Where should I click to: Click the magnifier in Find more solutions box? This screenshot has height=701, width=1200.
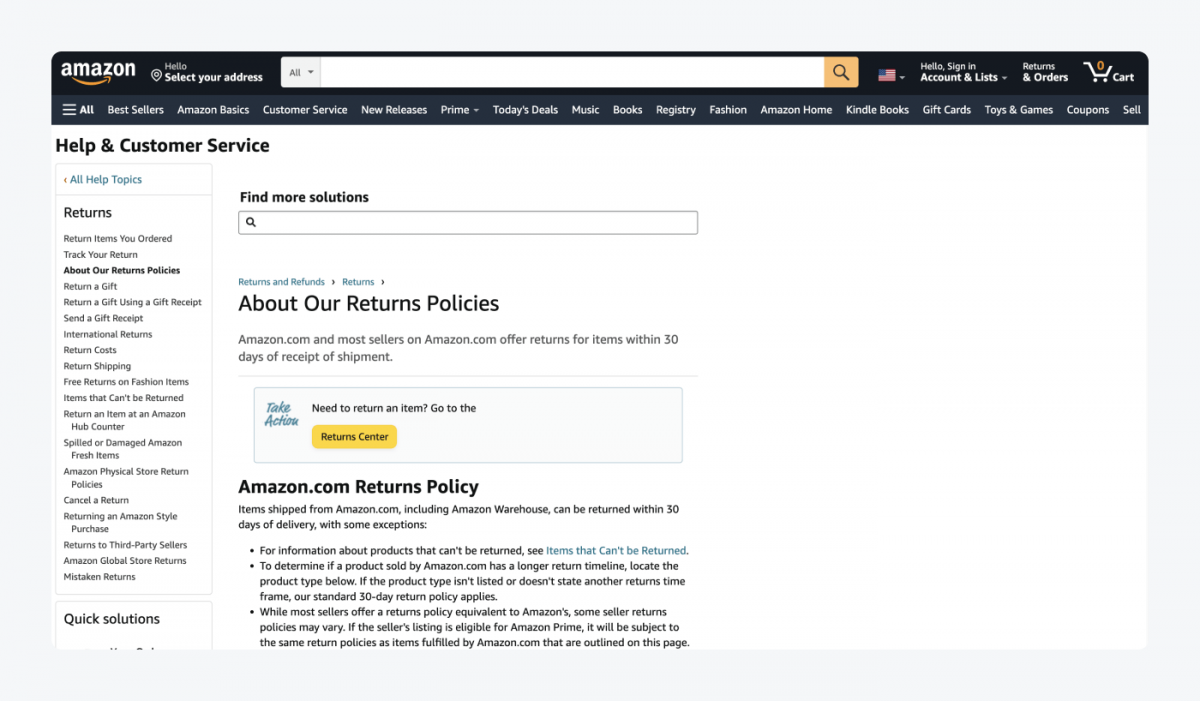point(251,221)
